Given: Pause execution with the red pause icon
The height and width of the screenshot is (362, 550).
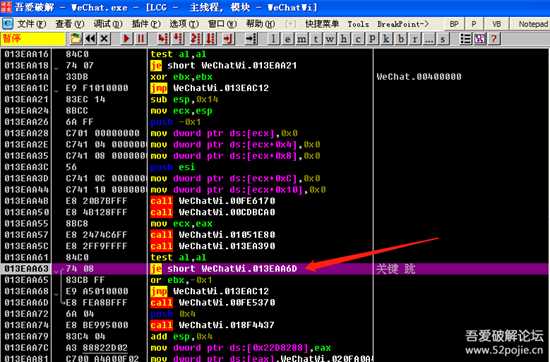Looking at the screenshot, I should point(141,39).
